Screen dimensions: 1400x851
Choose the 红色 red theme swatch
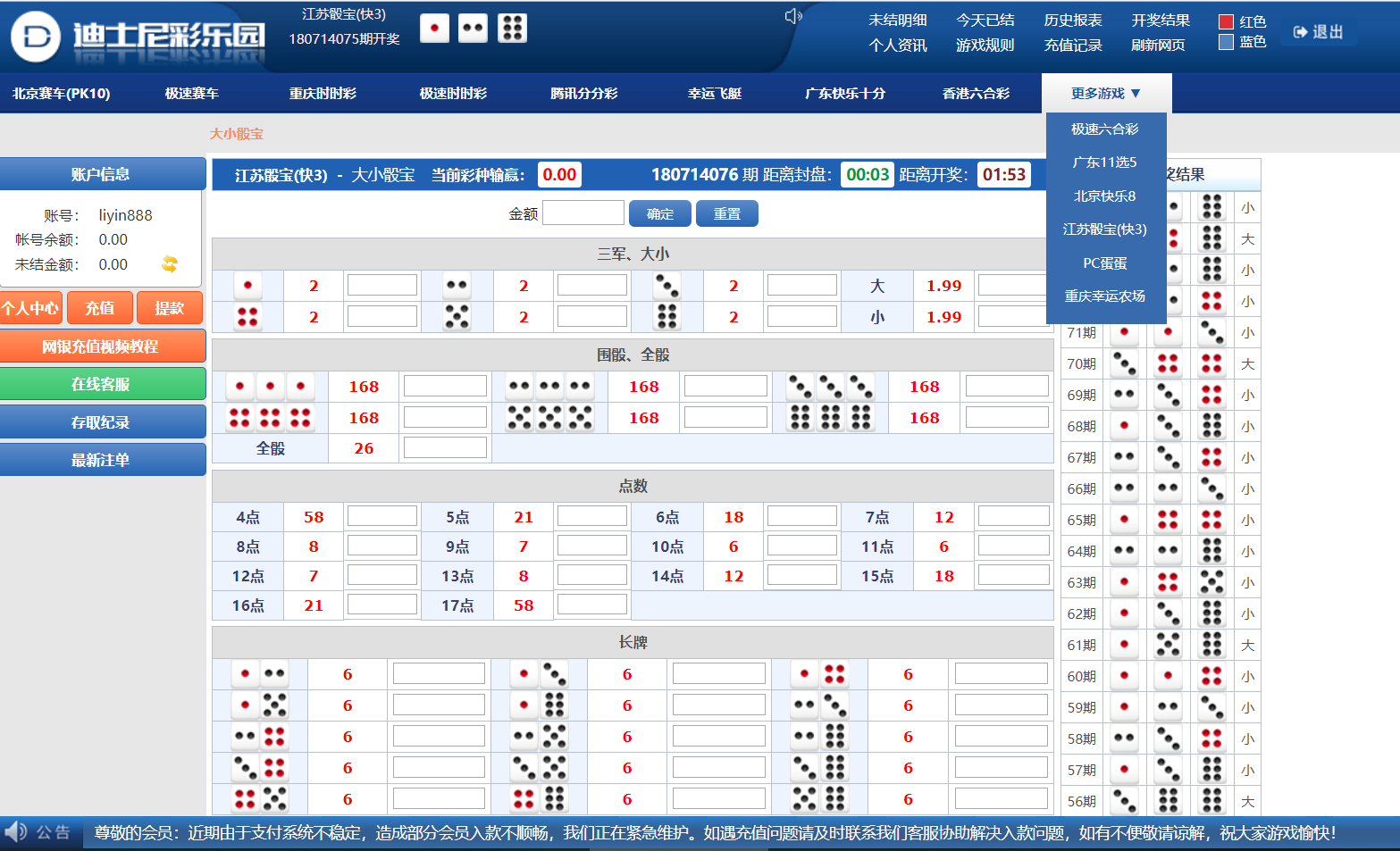click(1227, 21)
